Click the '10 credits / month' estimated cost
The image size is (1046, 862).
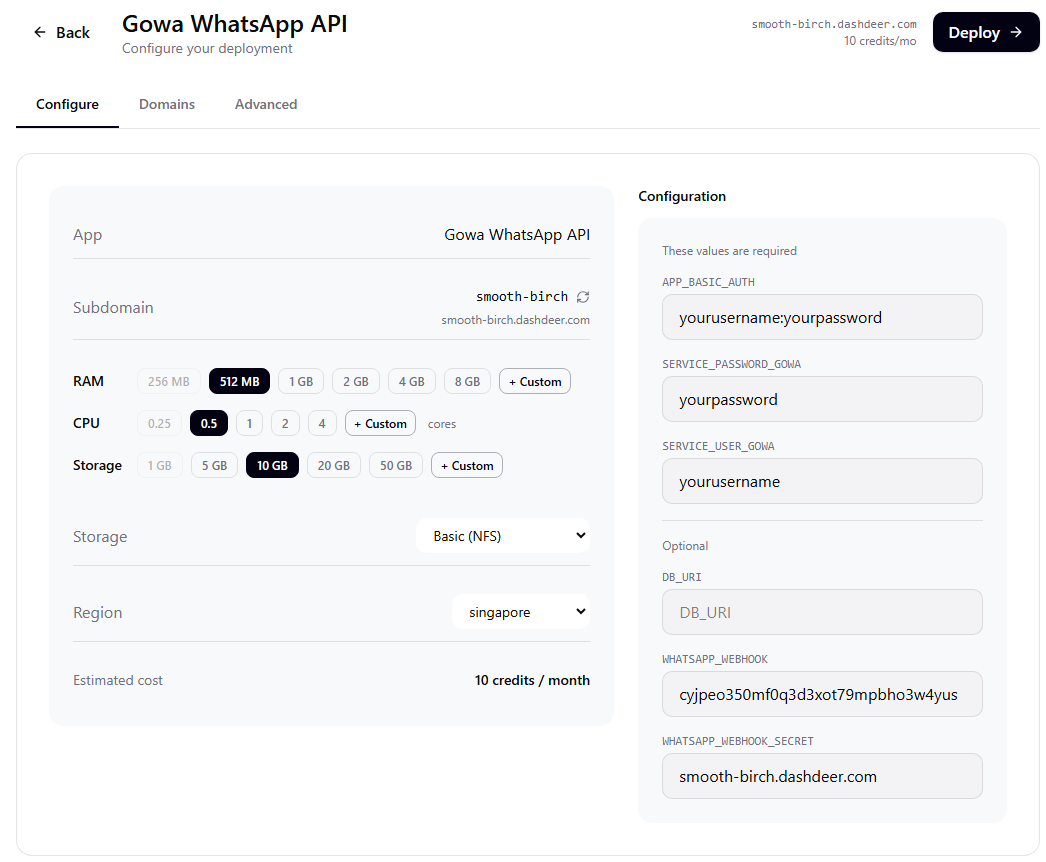[x=532, y=681]
